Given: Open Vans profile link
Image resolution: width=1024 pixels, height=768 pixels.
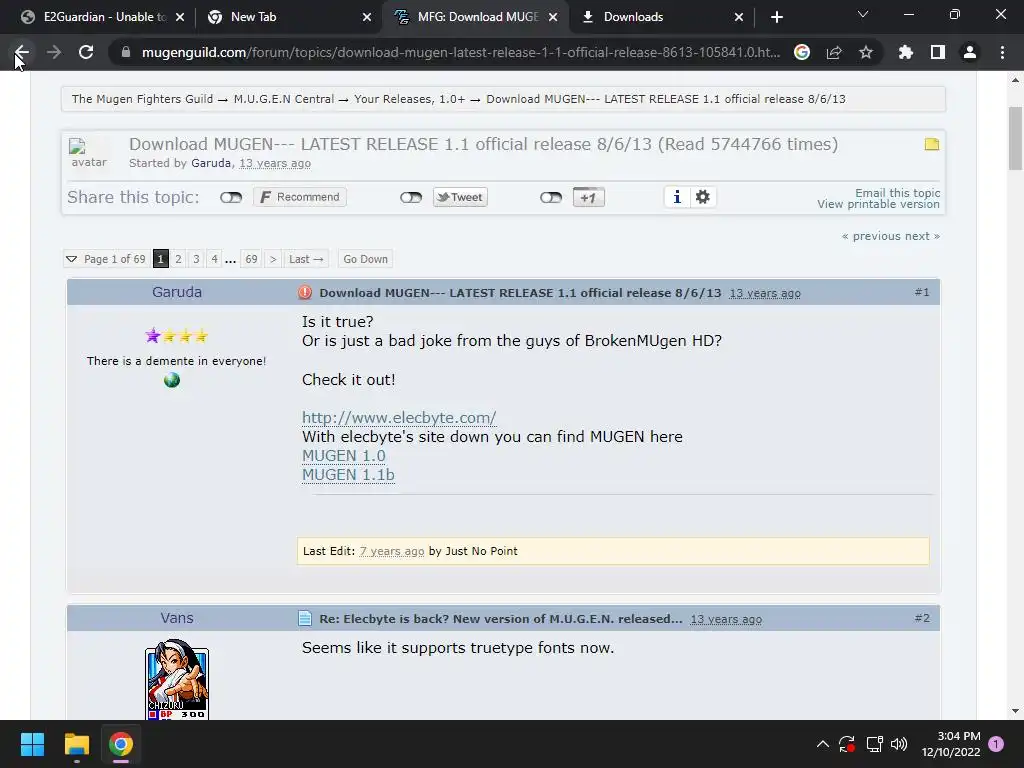Looking at the screenshot, I should point(177,618).
